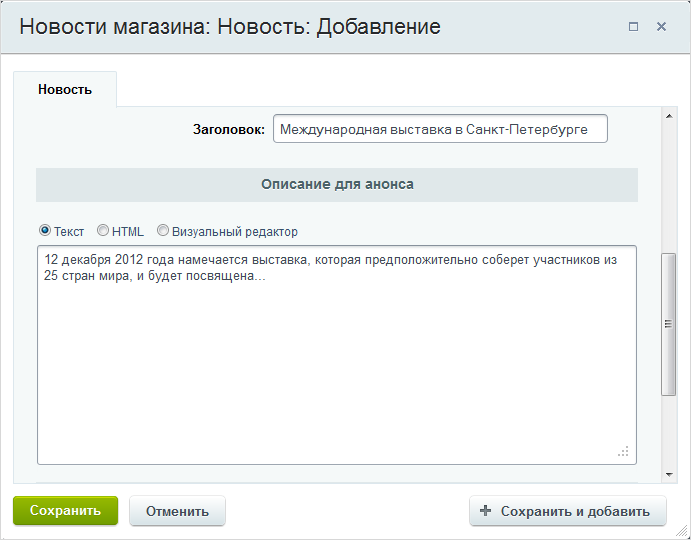Click inside the announcement description textarea
Image resolution: width=691 pixels, height=540 pixels.
click(337, 355)
